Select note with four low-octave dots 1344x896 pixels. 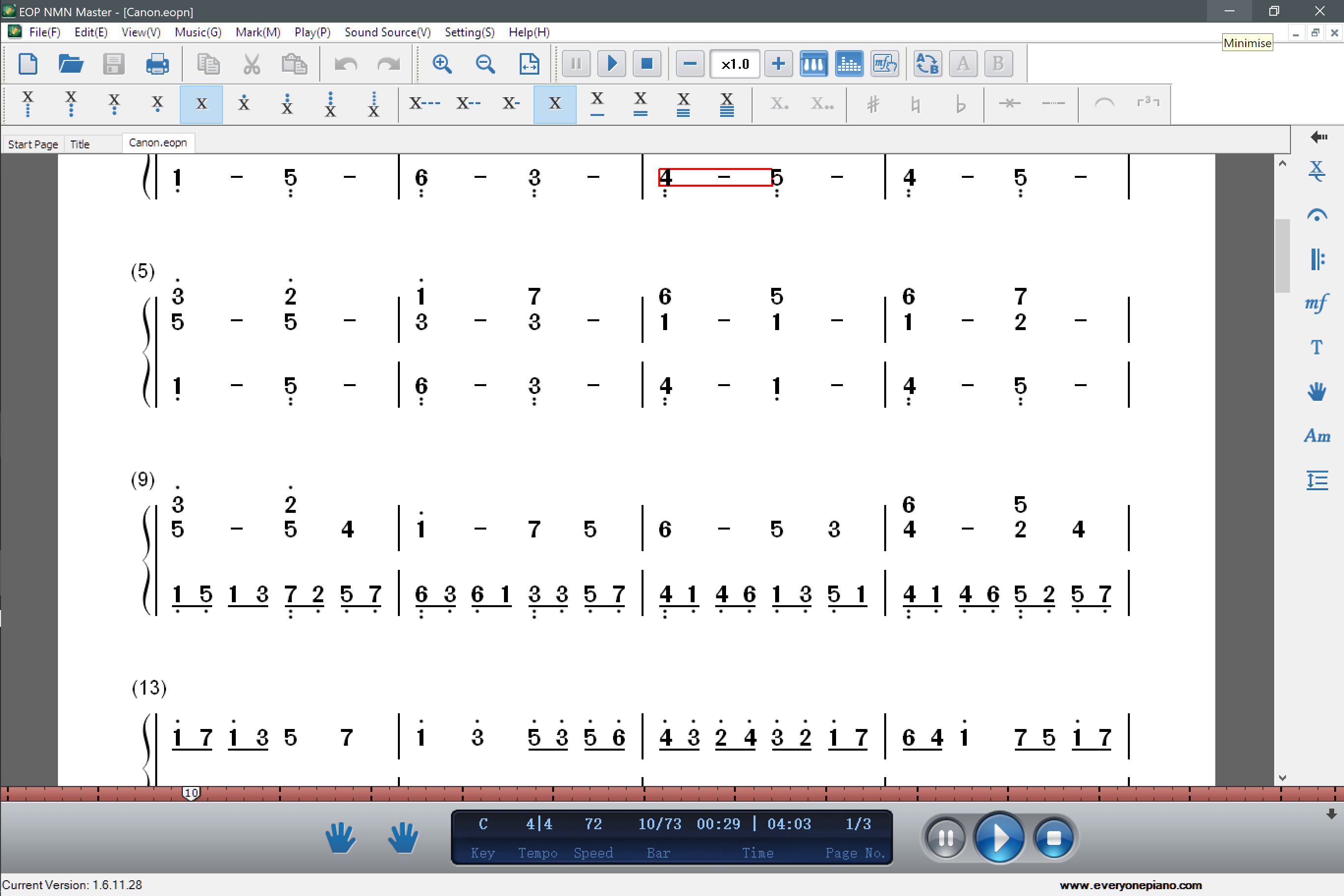28,104
